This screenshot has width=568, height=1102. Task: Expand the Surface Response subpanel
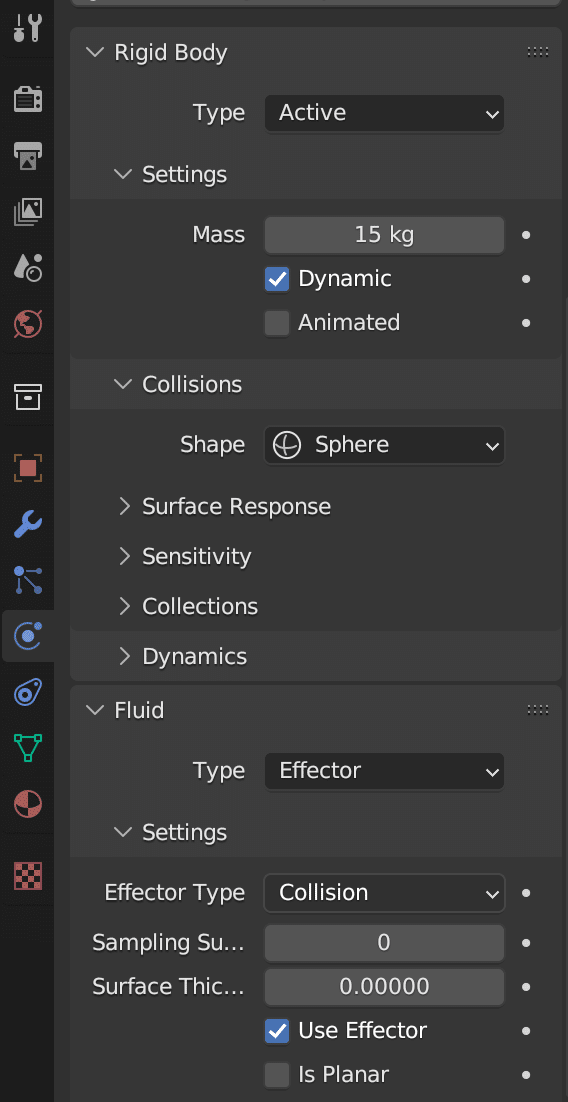coord(124,507)
